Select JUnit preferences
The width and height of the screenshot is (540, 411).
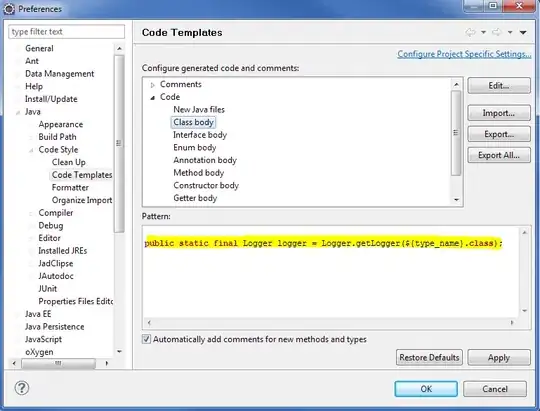click(x=48, y=289)
